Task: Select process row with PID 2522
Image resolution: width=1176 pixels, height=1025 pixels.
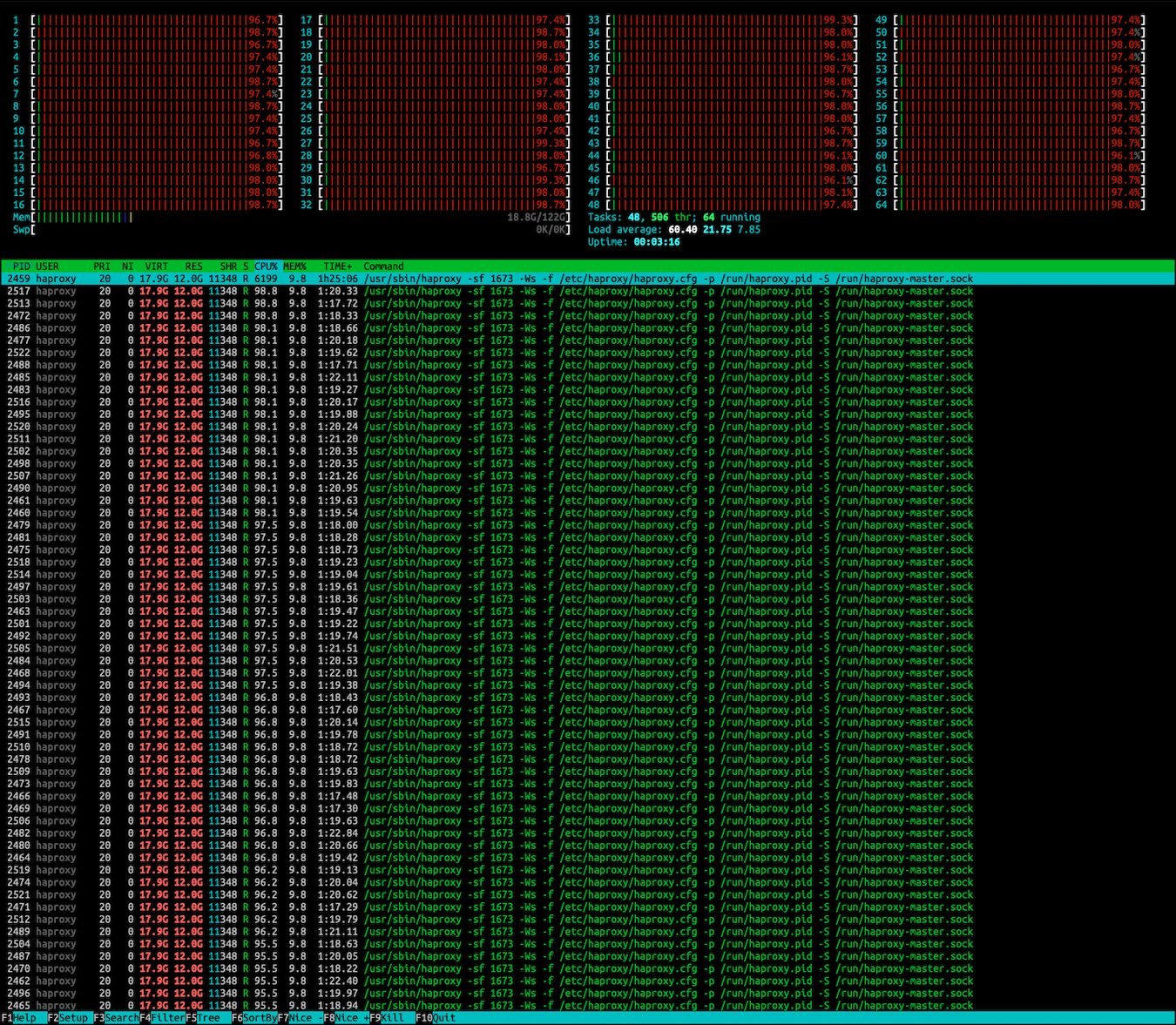Action: click(x=587, y=353)
